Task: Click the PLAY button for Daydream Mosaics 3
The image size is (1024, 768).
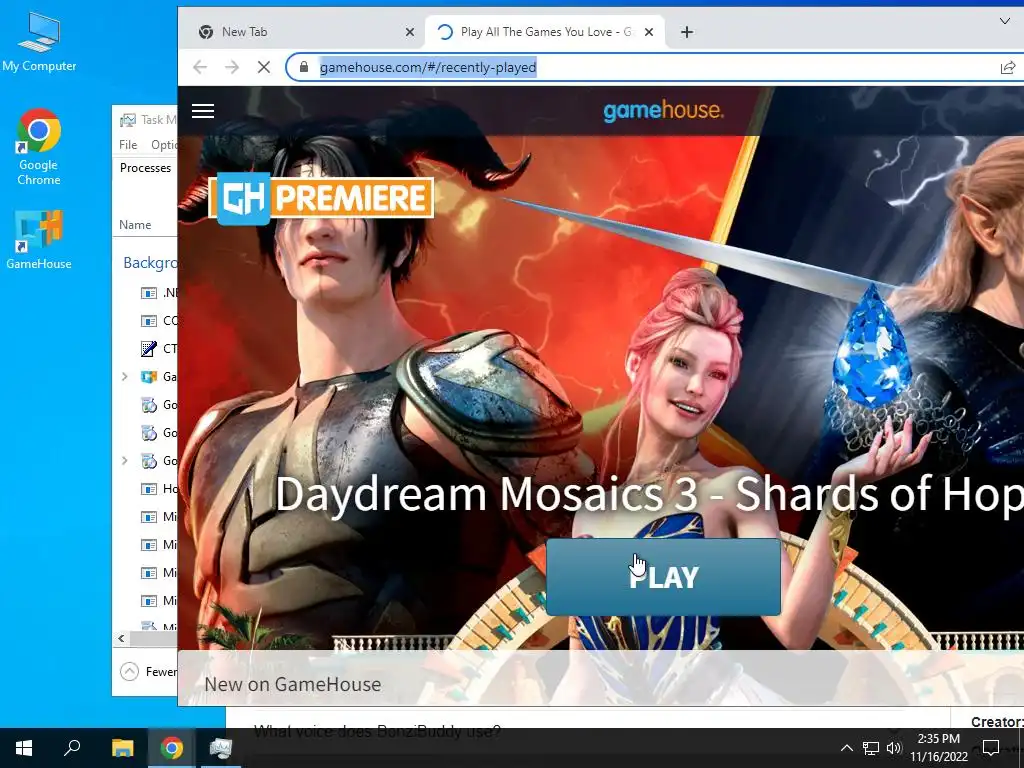Action: [663, 577]
